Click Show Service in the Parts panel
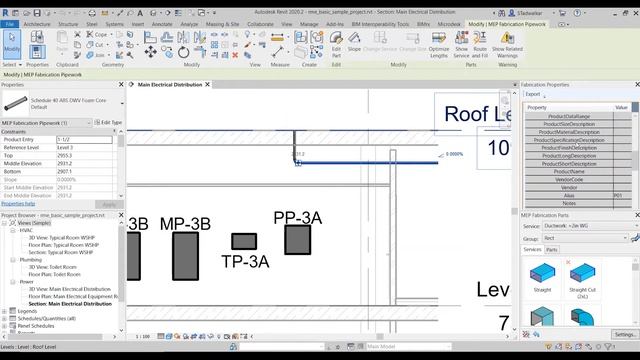This screenshot has width=640, height=360. click(461, 44)
